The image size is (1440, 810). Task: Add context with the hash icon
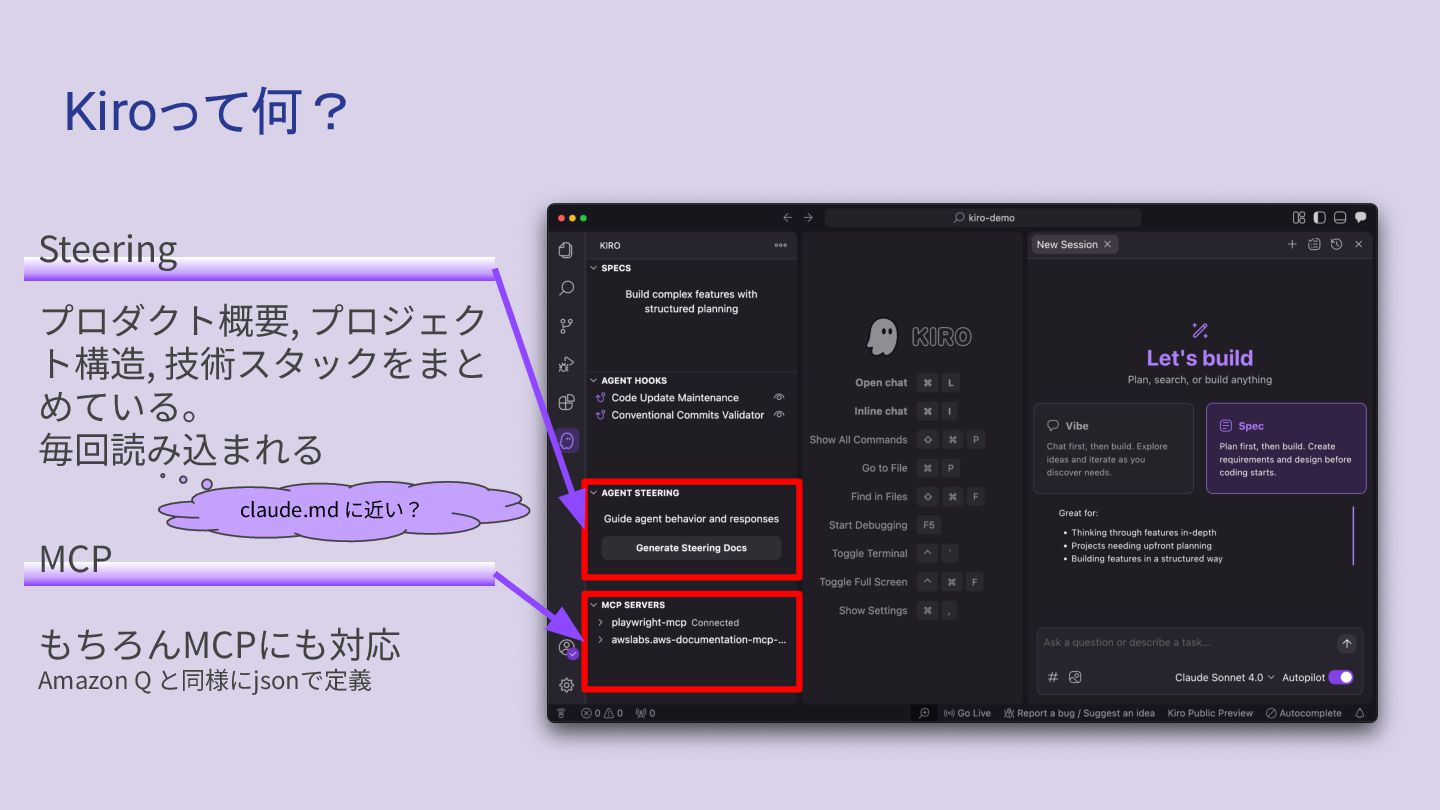tap(1053, 677)
